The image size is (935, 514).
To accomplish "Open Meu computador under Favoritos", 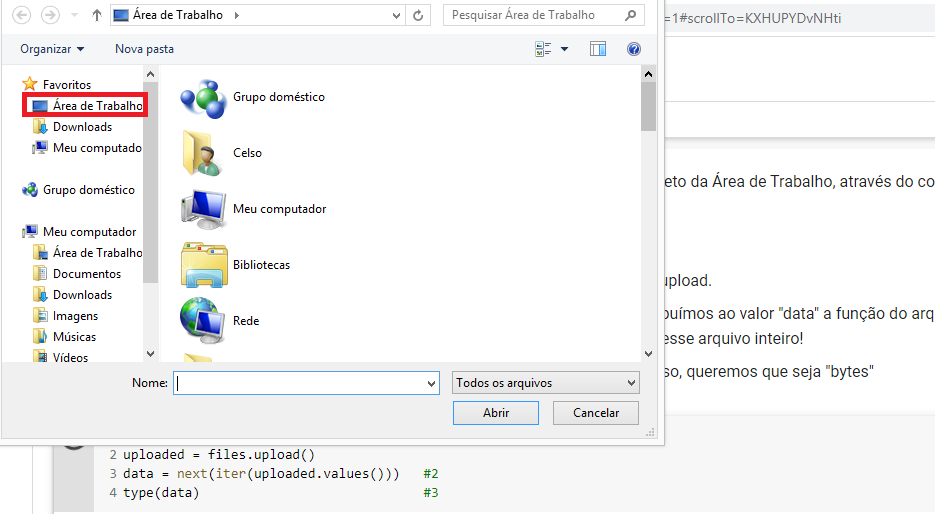I will [x=87, y=148].
